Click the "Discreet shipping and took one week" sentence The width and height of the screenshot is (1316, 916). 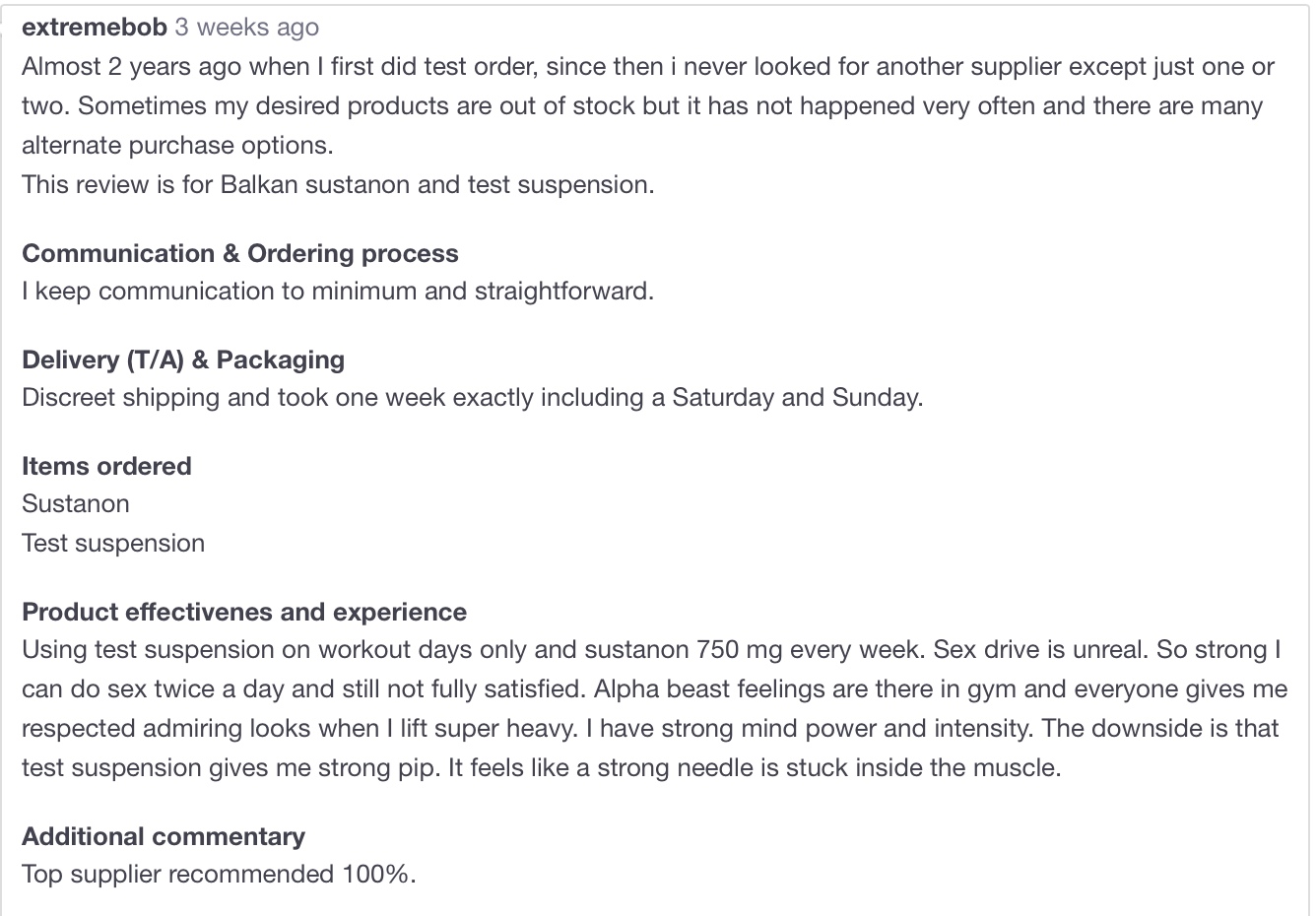[473, 397]
